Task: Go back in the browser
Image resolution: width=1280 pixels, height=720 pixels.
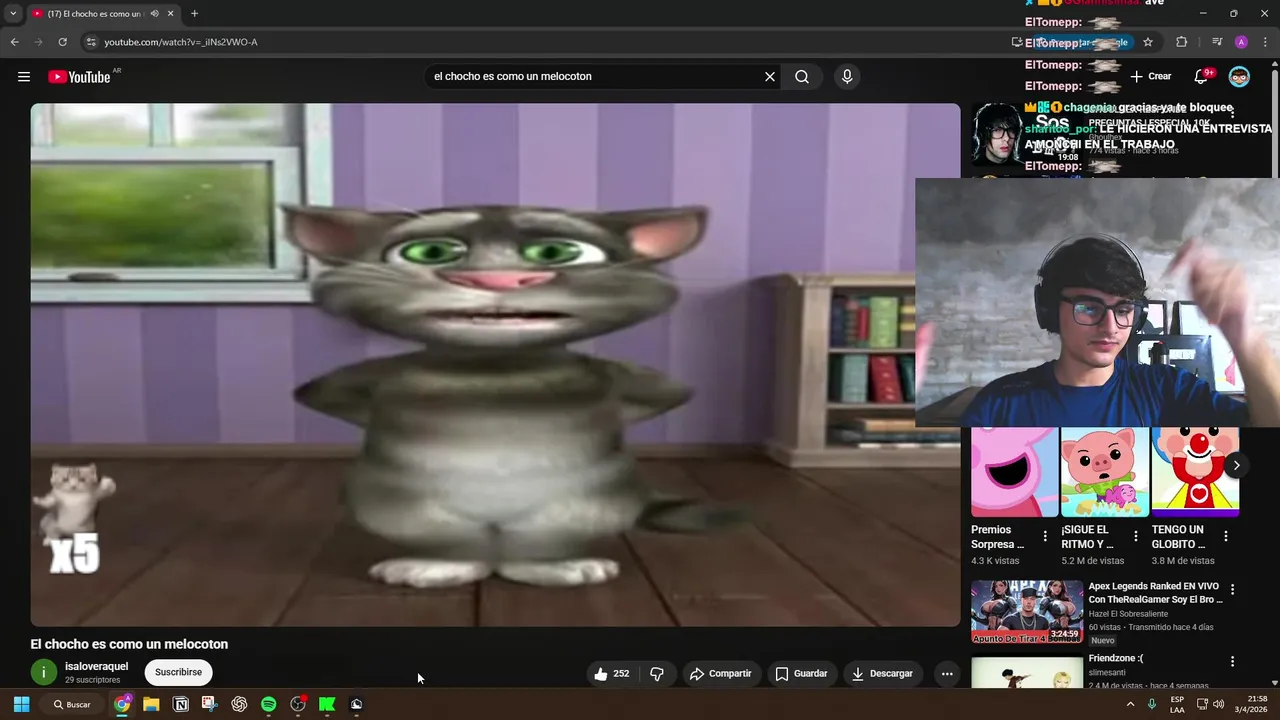Action: tap(14, 42)
